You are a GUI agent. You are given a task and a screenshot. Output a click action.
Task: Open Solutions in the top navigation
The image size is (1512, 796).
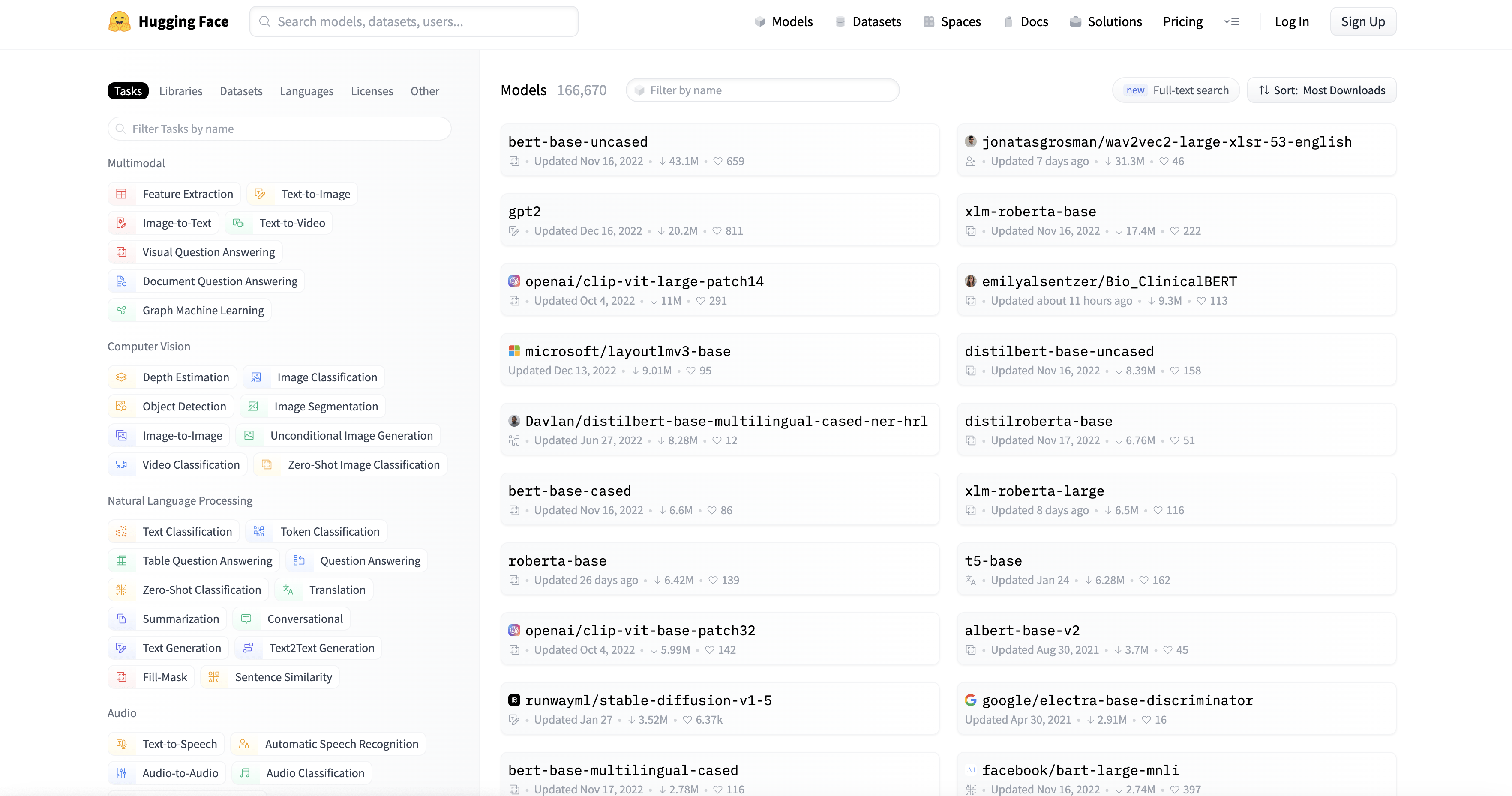pos(1106,22)
